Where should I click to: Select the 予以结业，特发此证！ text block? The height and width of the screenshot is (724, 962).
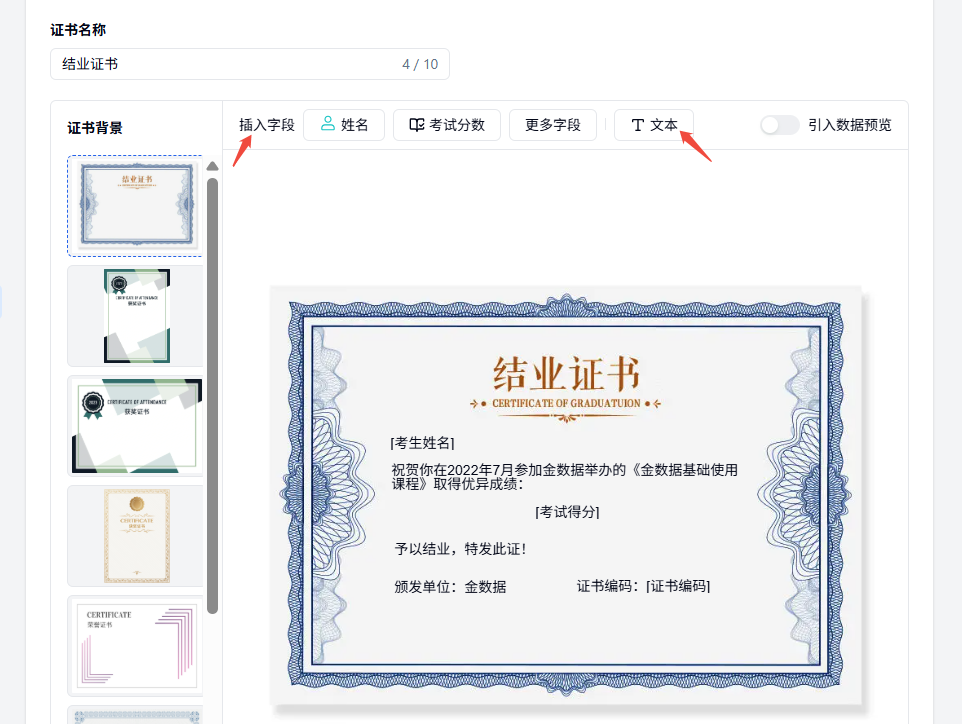click(x=460, y=549)
